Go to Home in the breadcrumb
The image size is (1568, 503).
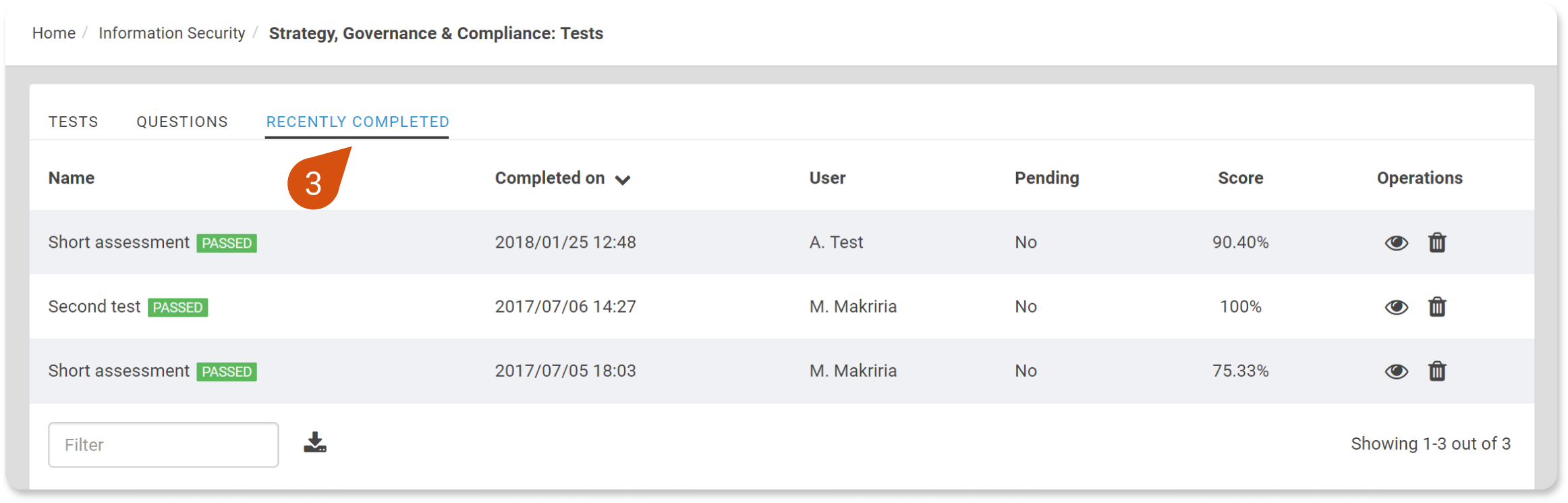click(x=54, y=33)
